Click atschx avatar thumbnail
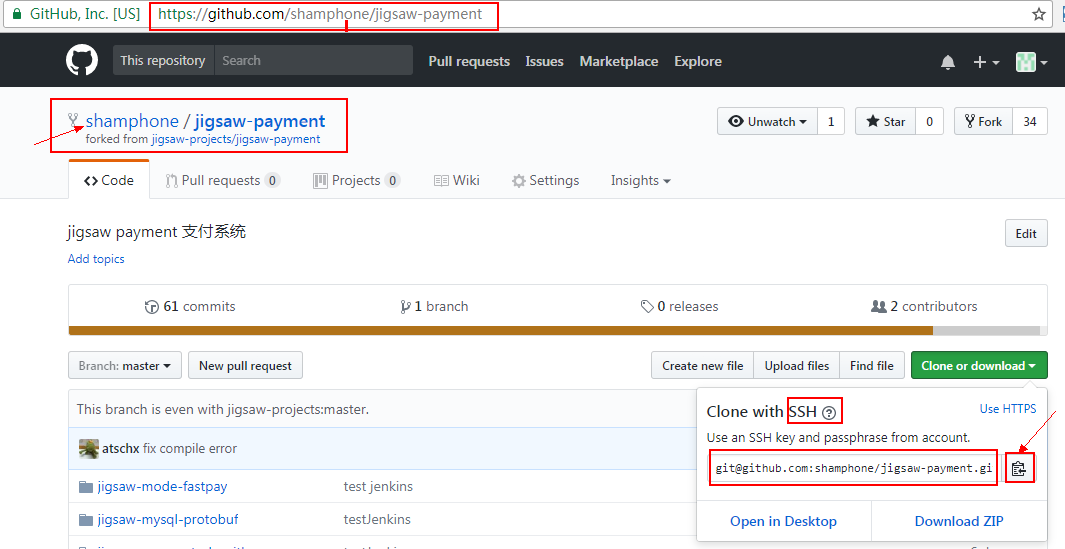 [88, 448]
